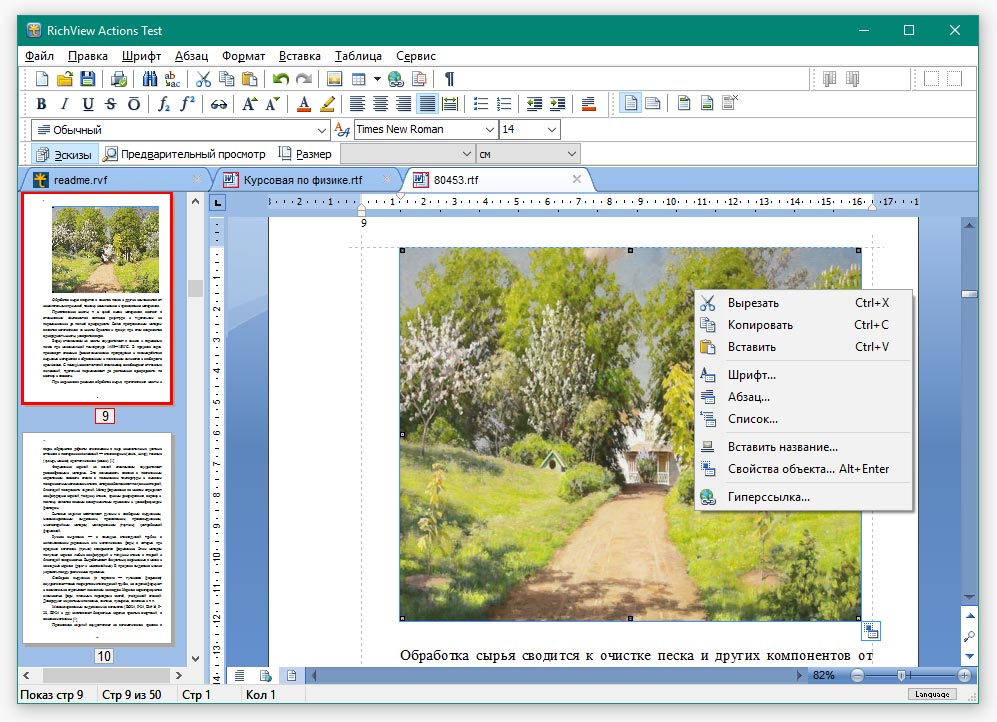Click the Find (binoculars) toolbar icon
Image resolution: width=997 pixels, height=722 pixels.
pos(150,79)
